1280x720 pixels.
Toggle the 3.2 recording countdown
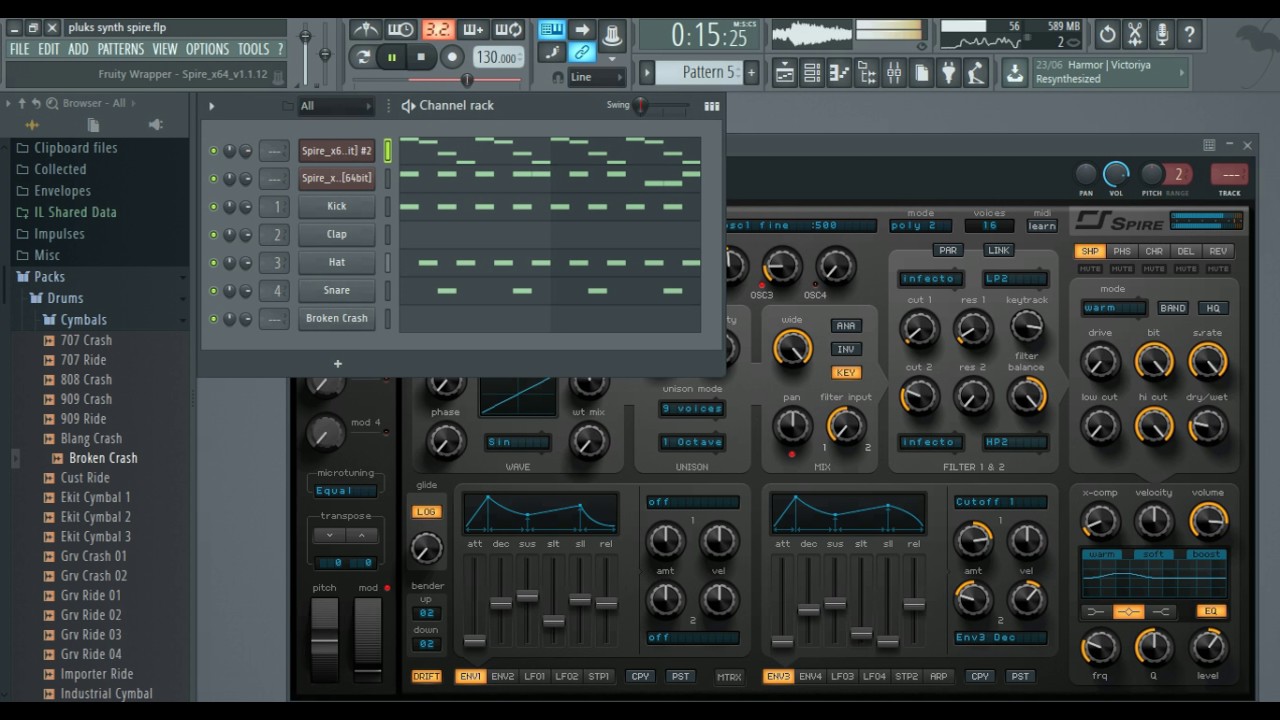(x=437, y=29)
